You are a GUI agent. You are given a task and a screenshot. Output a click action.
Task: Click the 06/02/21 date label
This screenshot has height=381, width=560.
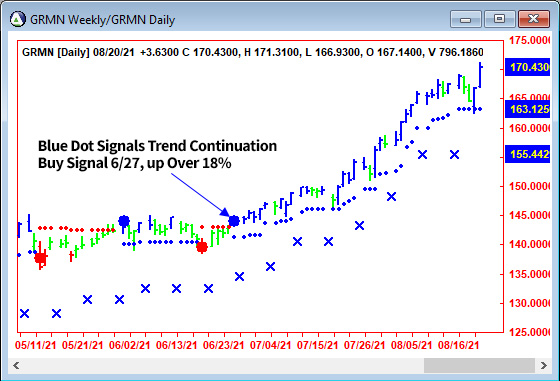click(x=129, y=345)
